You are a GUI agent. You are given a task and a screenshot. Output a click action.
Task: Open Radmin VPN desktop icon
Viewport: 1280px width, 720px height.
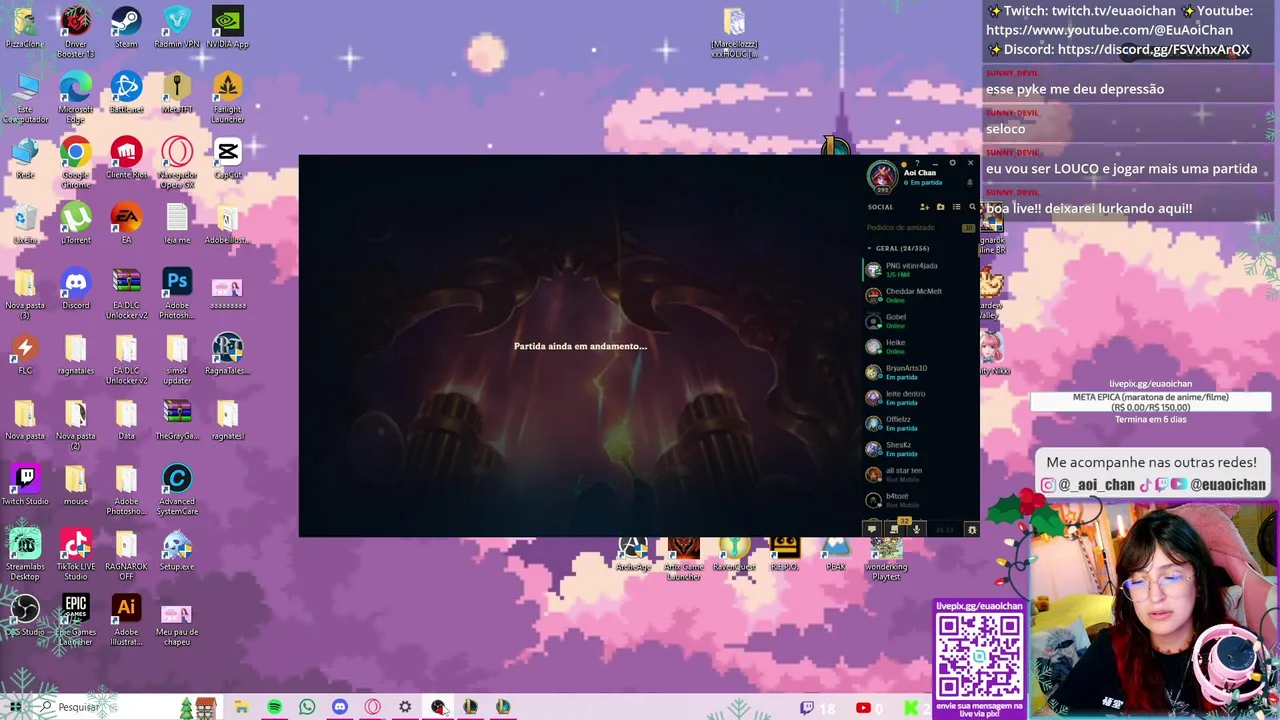tap(177, 27)
